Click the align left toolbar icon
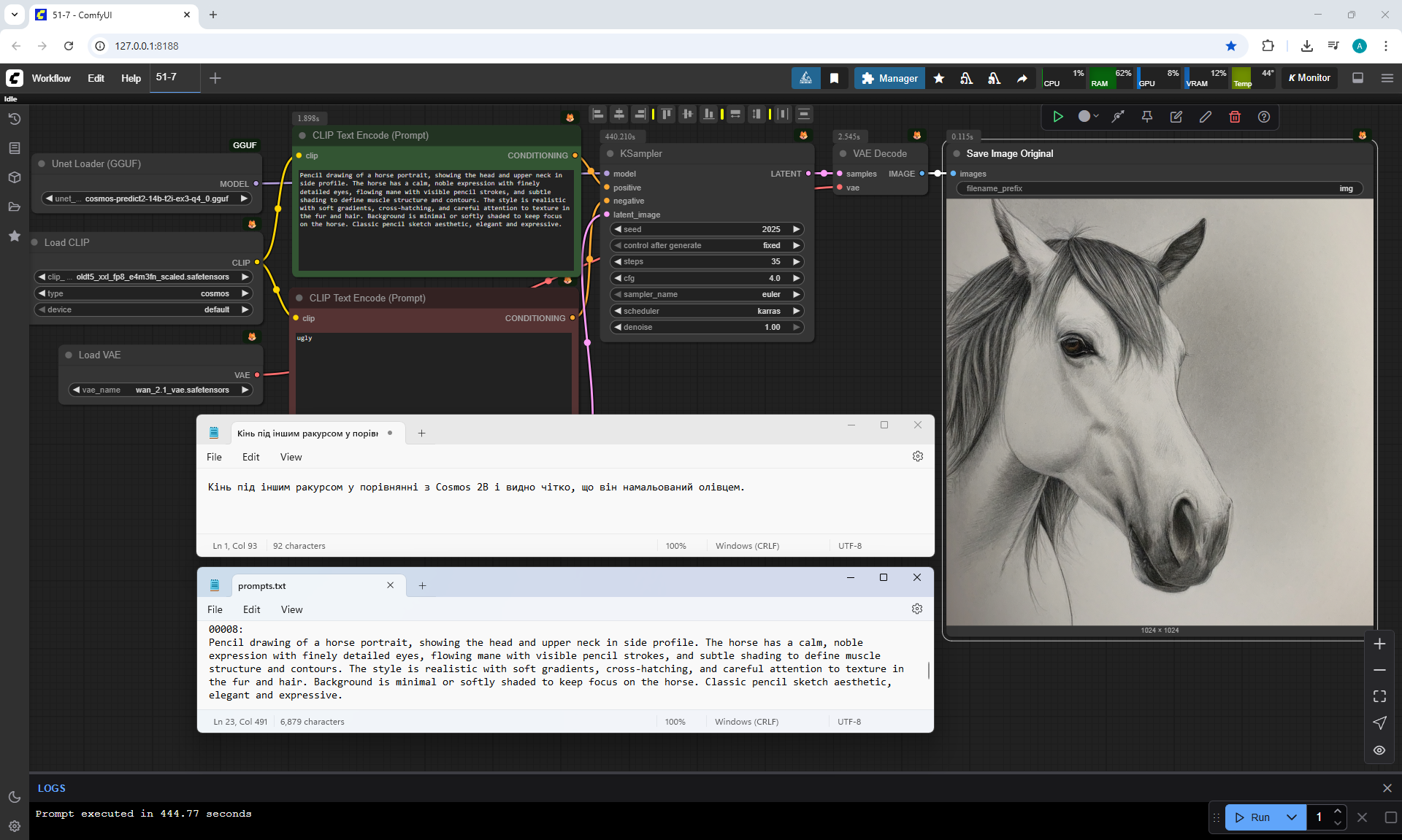1402x840 pixels. pos(598,114)
